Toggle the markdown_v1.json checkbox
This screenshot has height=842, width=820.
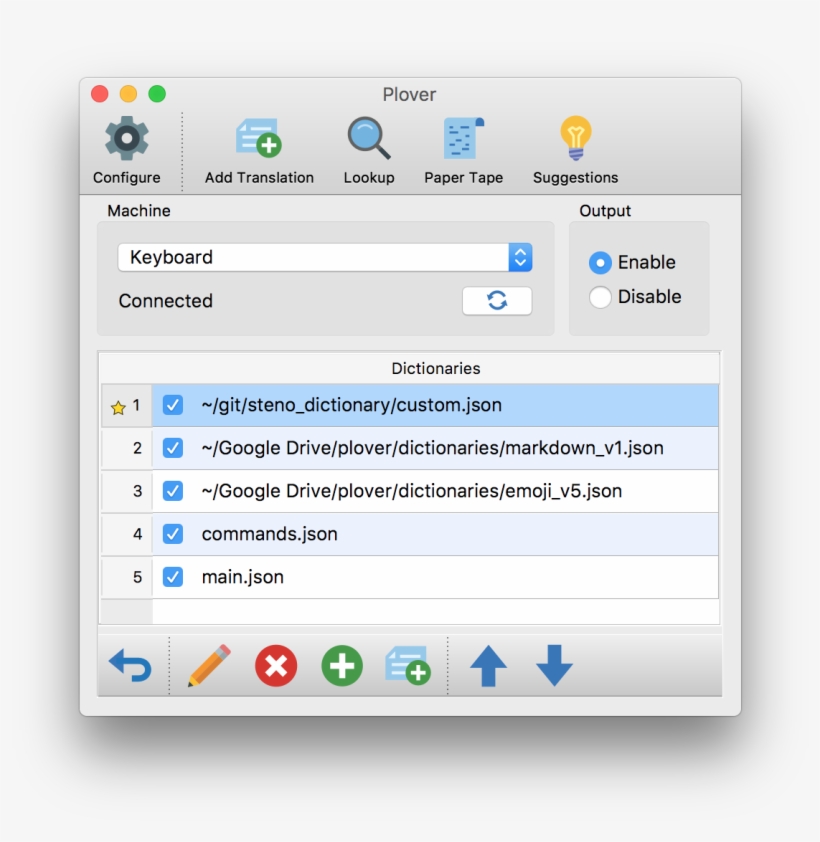[173, 448]
